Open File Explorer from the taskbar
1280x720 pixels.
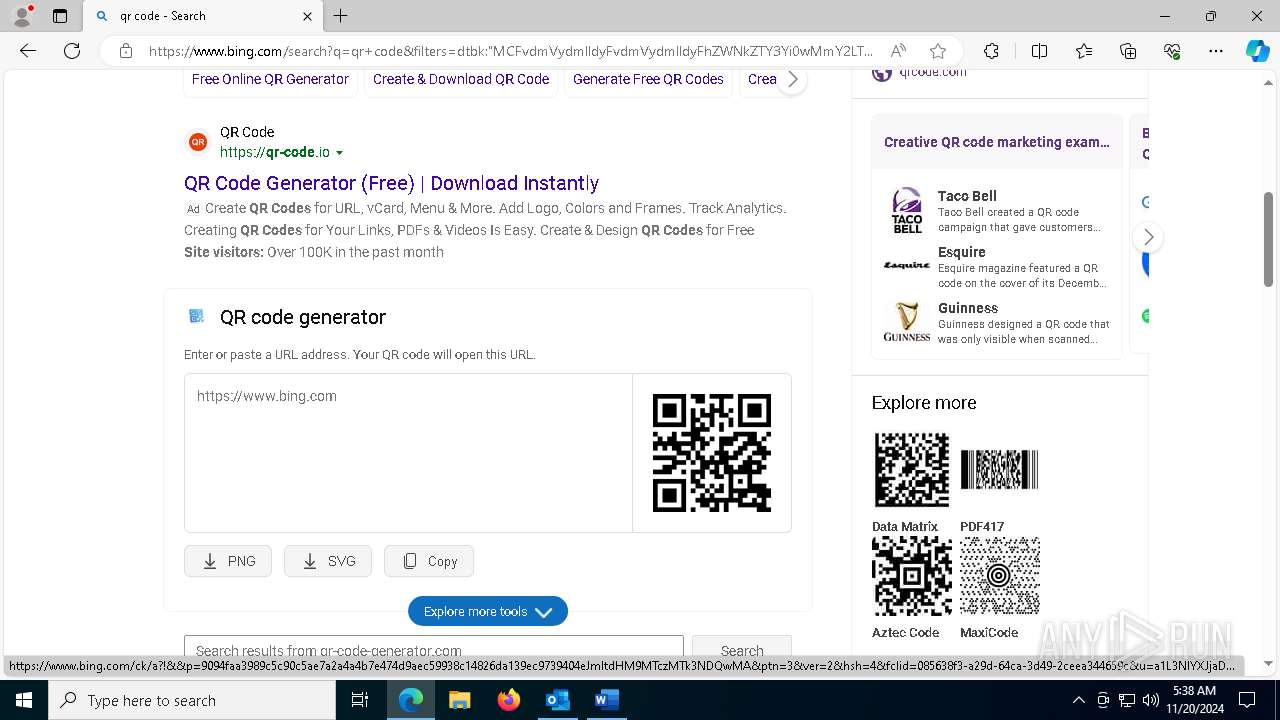(x=460, y=700)
